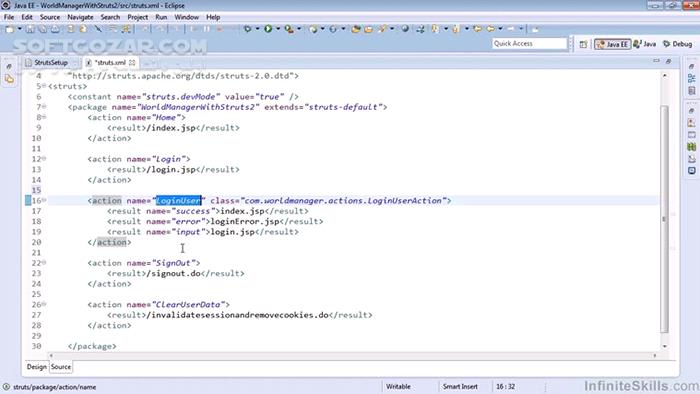The image size is (700, 394).
Task: Open the New file dropdown arrow
Action: pyautogui.click(x=19, y=29)
